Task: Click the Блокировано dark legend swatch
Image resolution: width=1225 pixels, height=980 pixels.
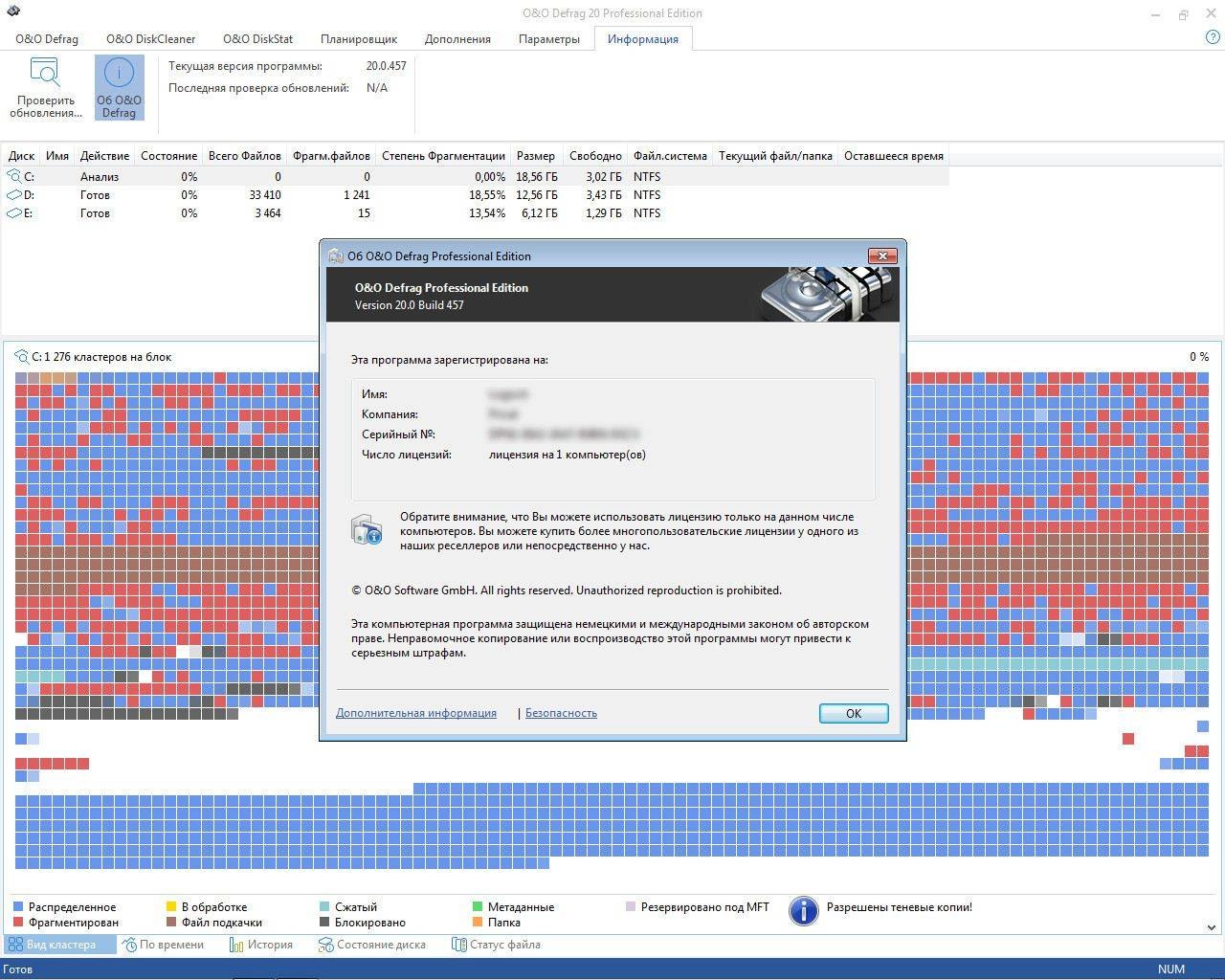Action: coord(324,923)
